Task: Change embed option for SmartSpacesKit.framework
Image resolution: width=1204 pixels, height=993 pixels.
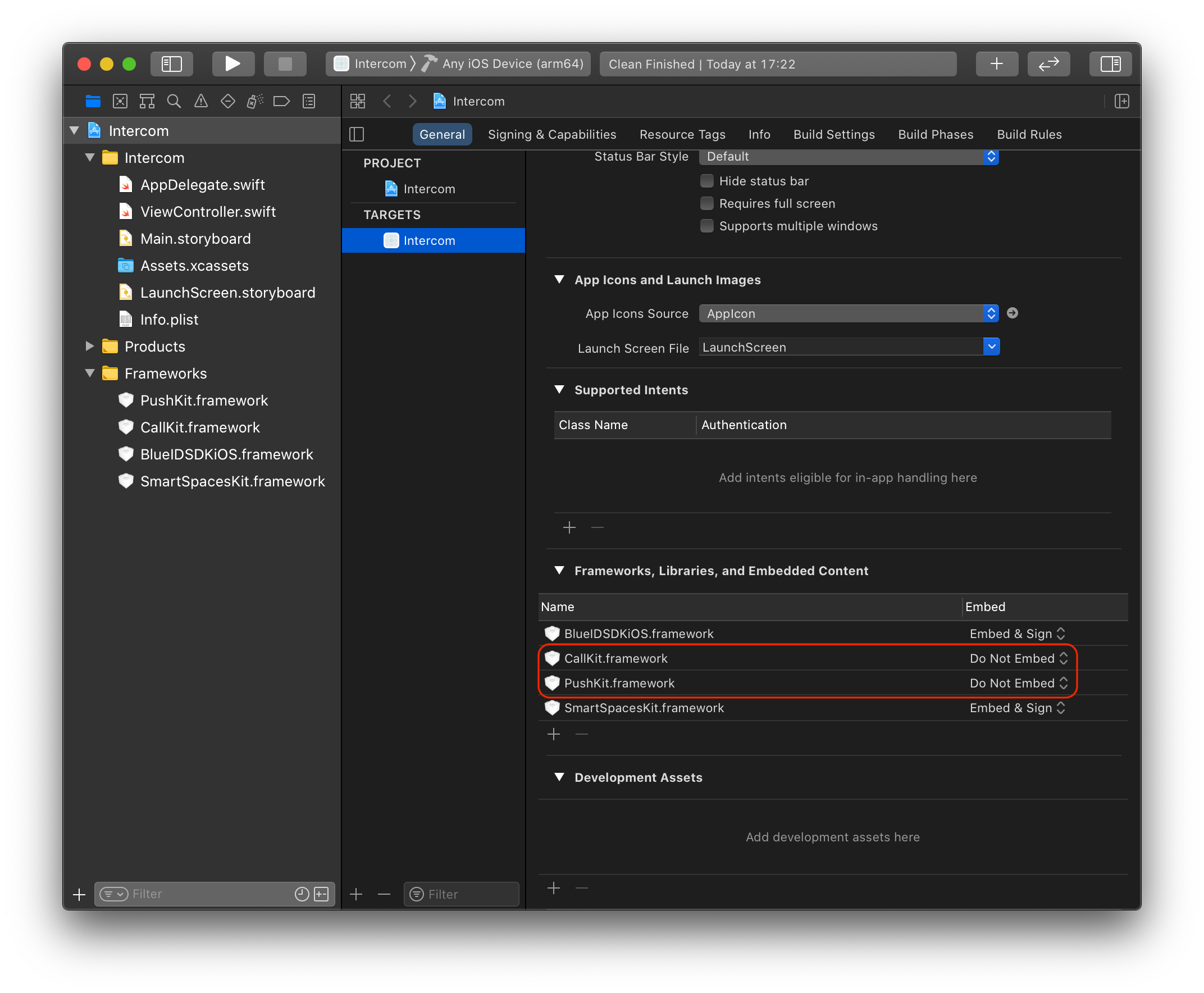Action: (x=1017, y=708)
